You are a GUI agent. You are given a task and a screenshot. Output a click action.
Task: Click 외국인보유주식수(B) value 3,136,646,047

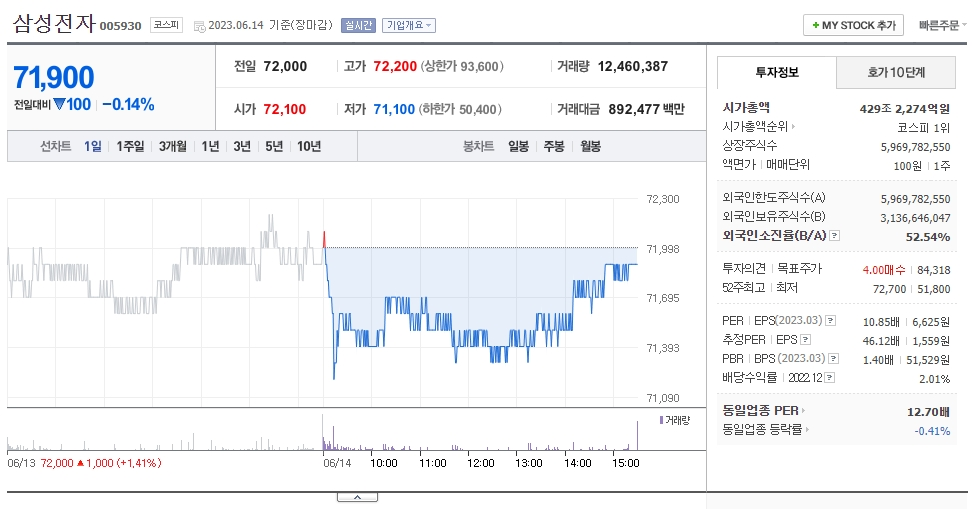tap(915, 218)
